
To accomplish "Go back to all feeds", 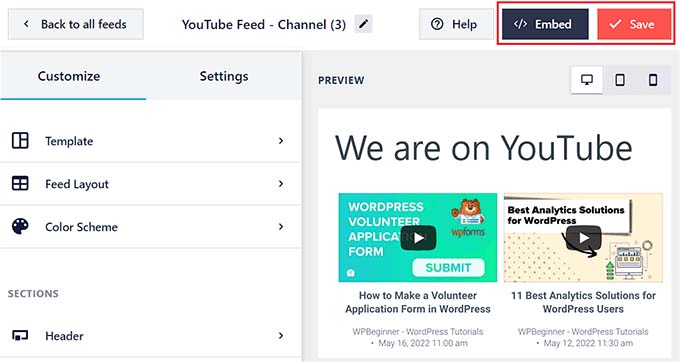I will [x=75, y=24].
